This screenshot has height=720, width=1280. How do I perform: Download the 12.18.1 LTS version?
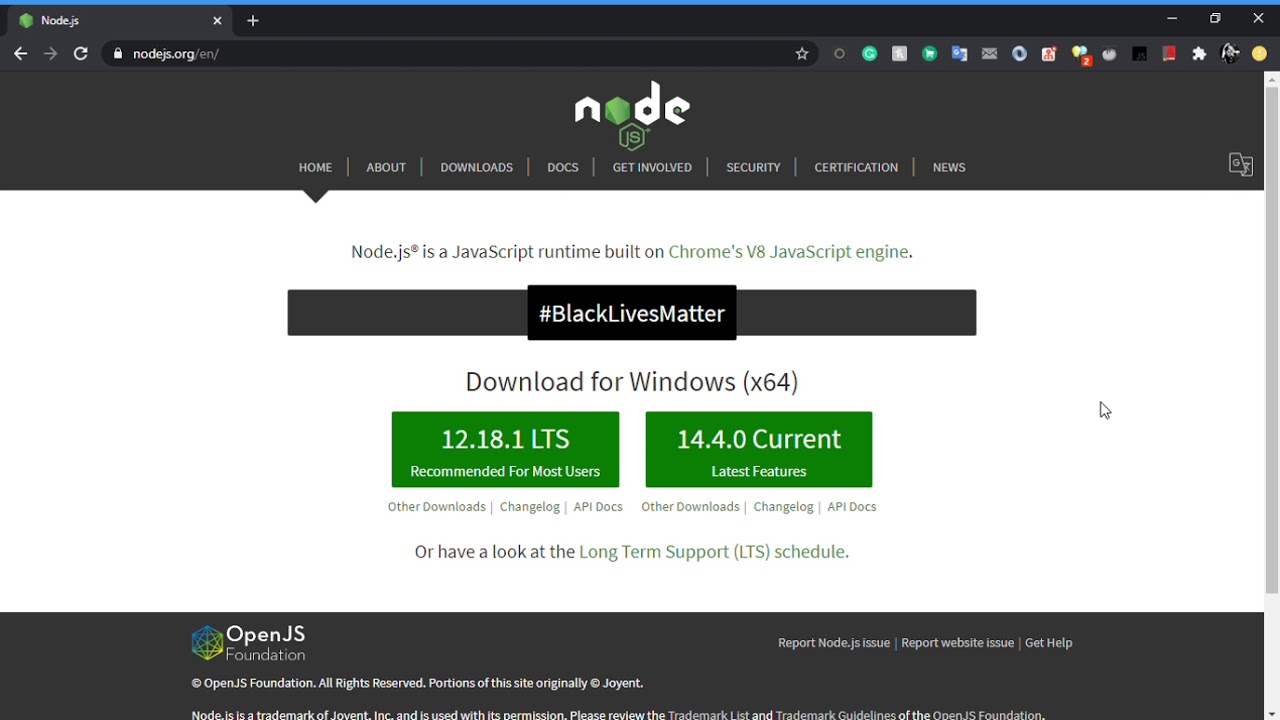click(x=505, y=450)
